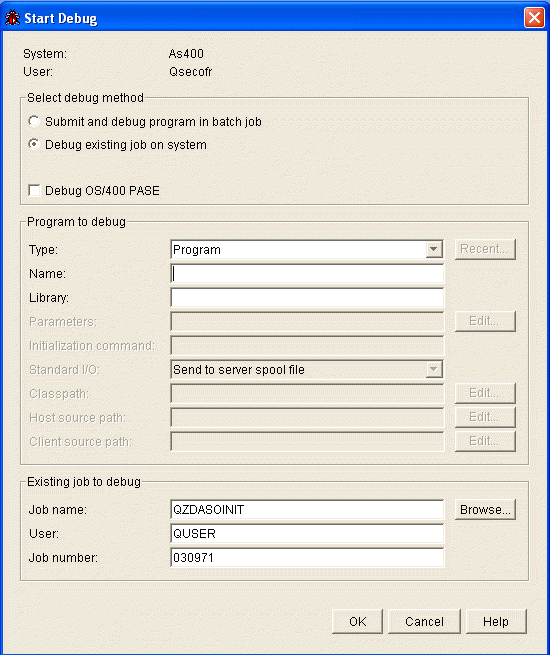Screen dimensions: 550x655
Task: Select Submit and debug program in batch job
Action: pyautogui.click(x=34, y=122)
